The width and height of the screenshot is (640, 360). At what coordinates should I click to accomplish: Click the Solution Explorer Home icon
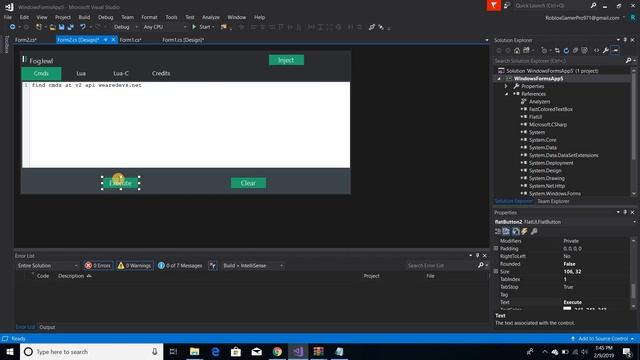coord(517,51)
